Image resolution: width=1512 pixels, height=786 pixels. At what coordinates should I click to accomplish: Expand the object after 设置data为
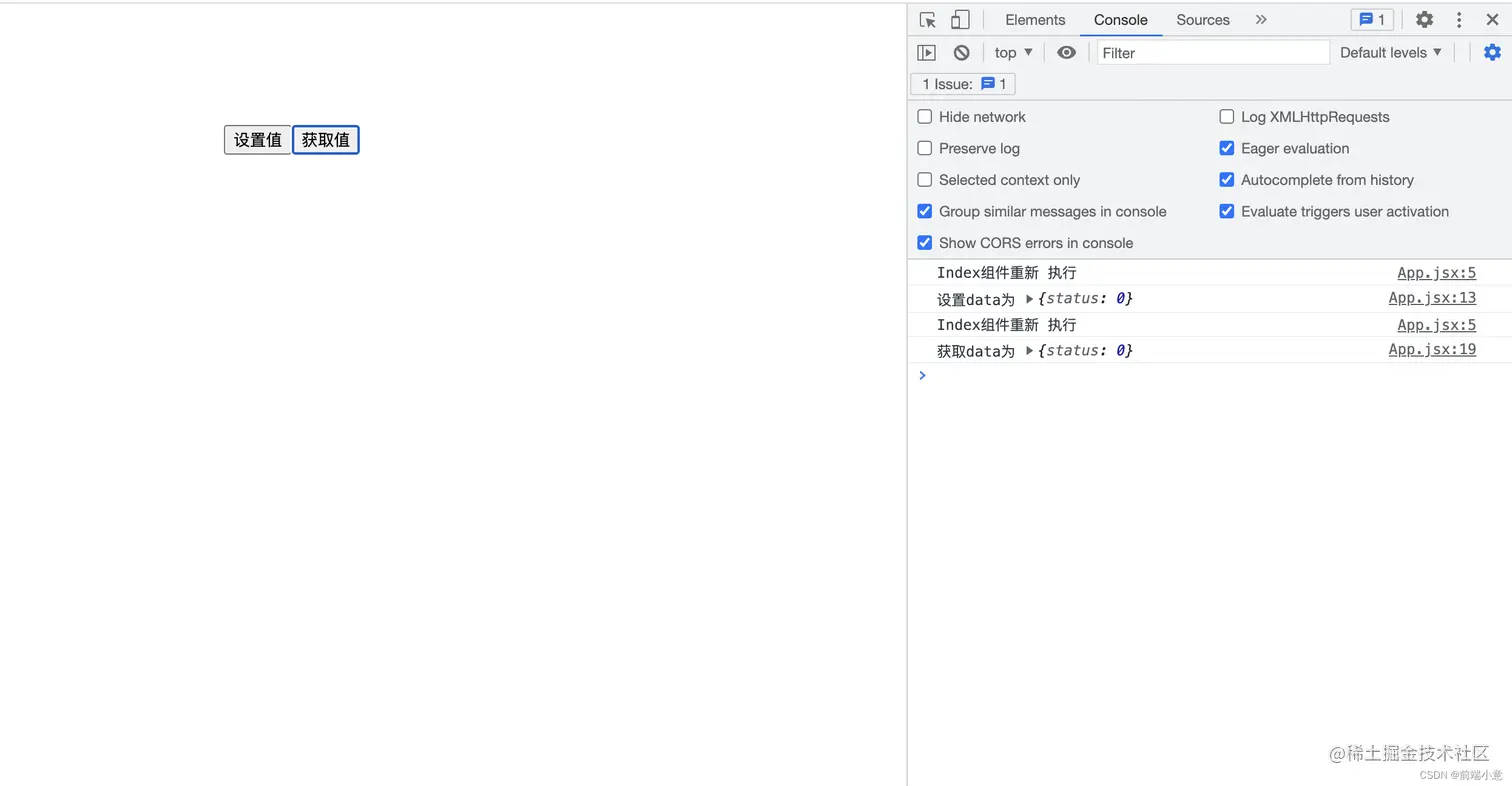click(1030, 299)
